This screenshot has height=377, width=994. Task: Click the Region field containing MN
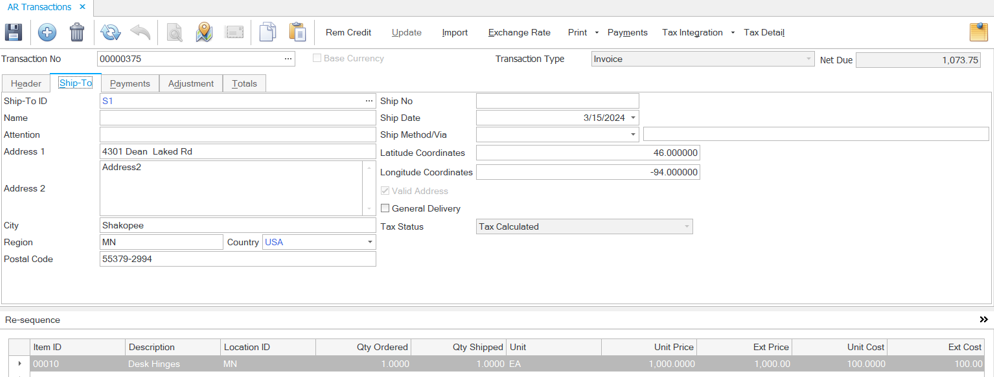coord(162,242)
